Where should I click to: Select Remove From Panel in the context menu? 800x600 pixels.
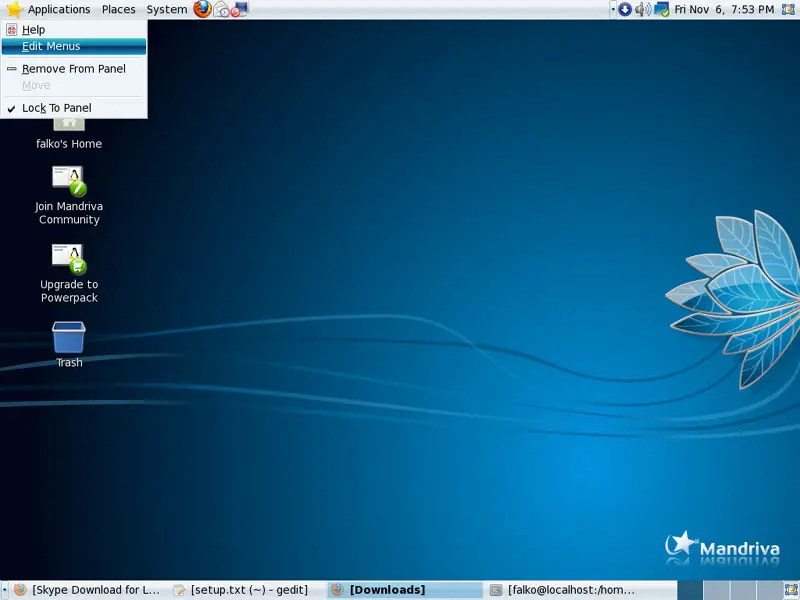74,69
